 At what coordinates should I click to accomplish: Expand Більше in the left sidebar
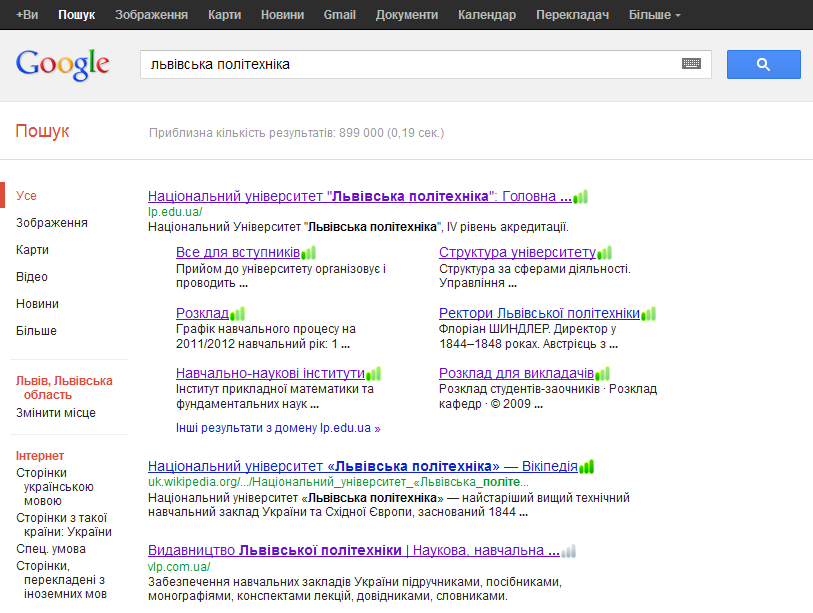[x=36, y=331]
